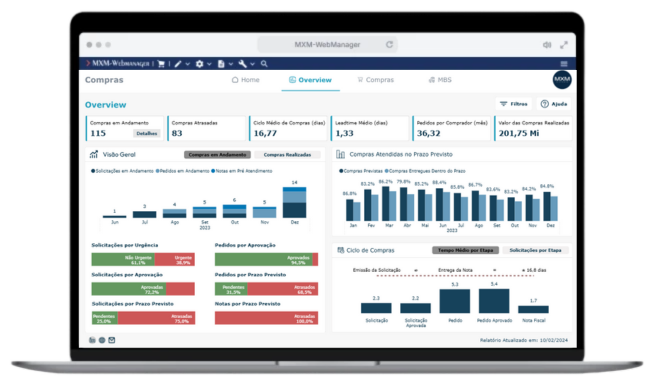Click the pencil edit icon in toolbar

pos(178,64)
